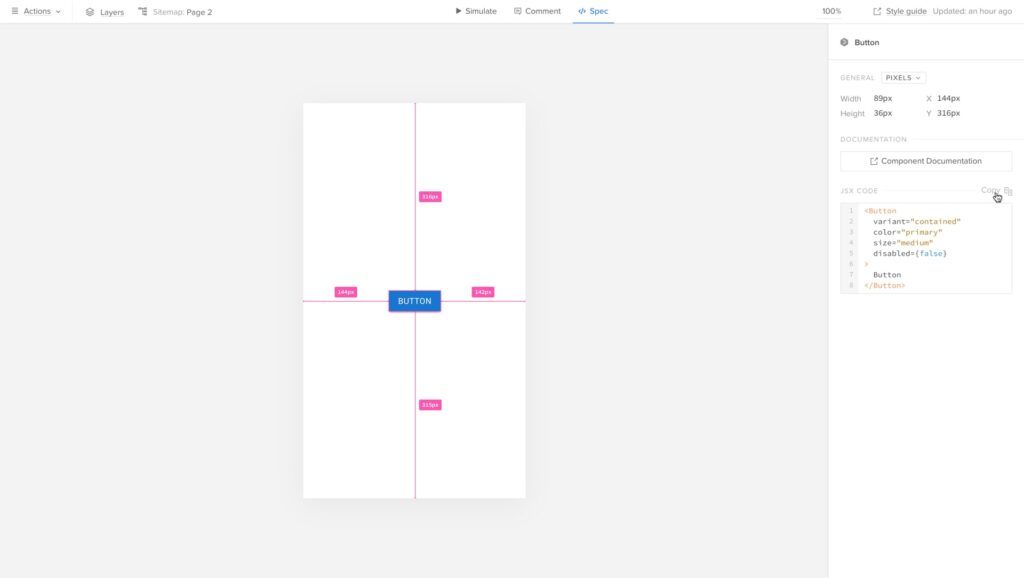This screenshot has height=578, width=1024.
Task: Click the copy-to-clipboard icon beside Copy
Action: 1007,190
